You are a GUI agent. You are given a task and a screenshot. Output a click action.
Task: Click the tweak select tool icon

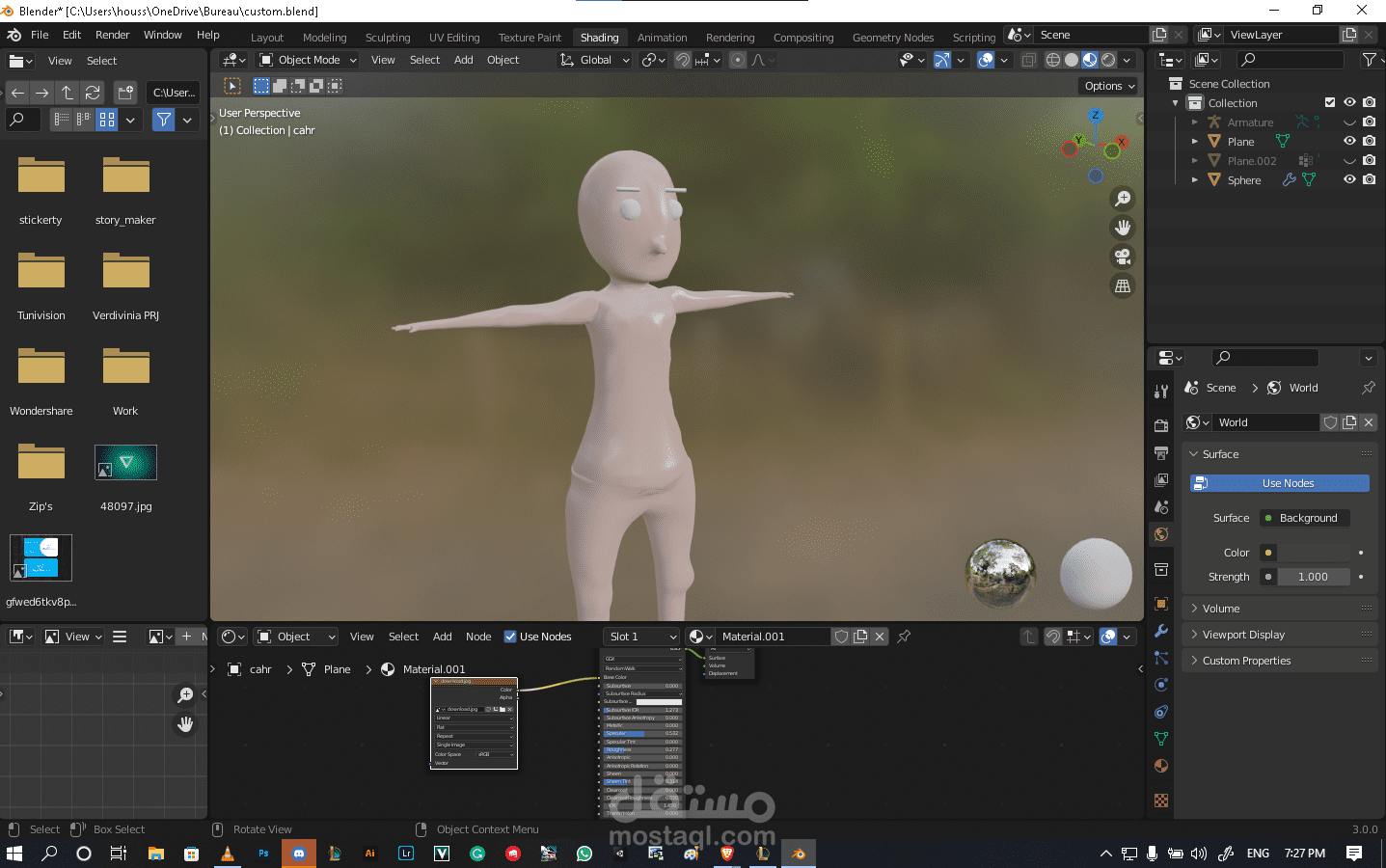click(x=232, y=86)
